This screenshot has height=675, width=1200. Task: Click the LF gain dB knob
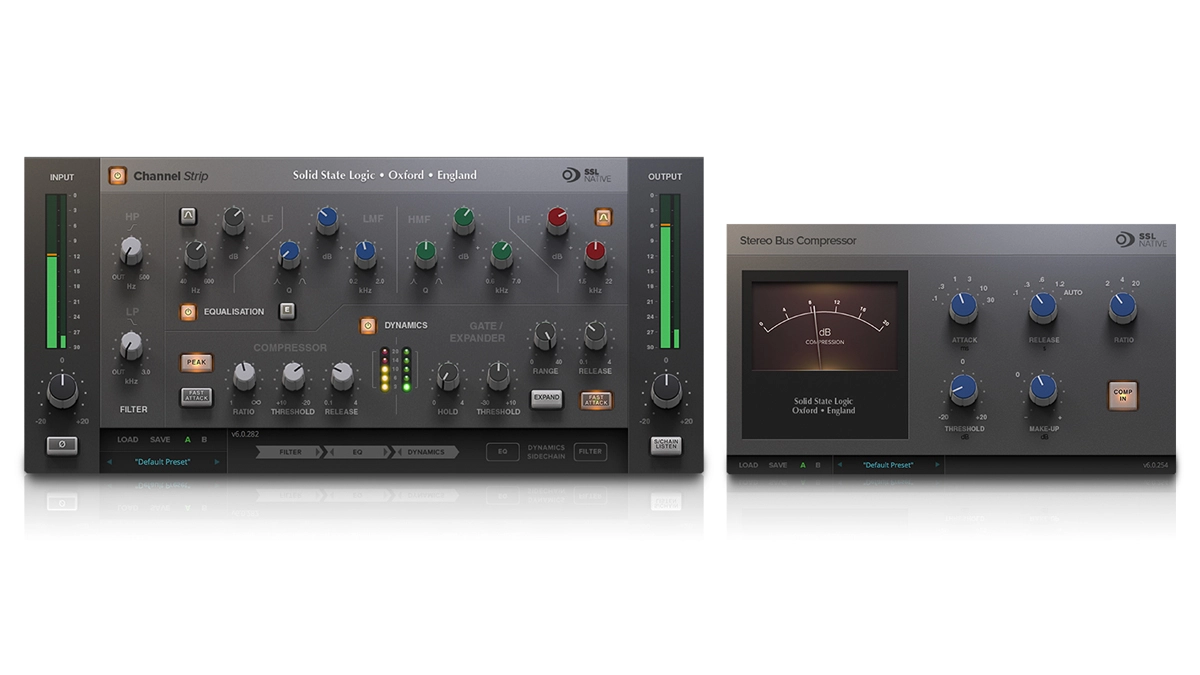tap(233, 221)
